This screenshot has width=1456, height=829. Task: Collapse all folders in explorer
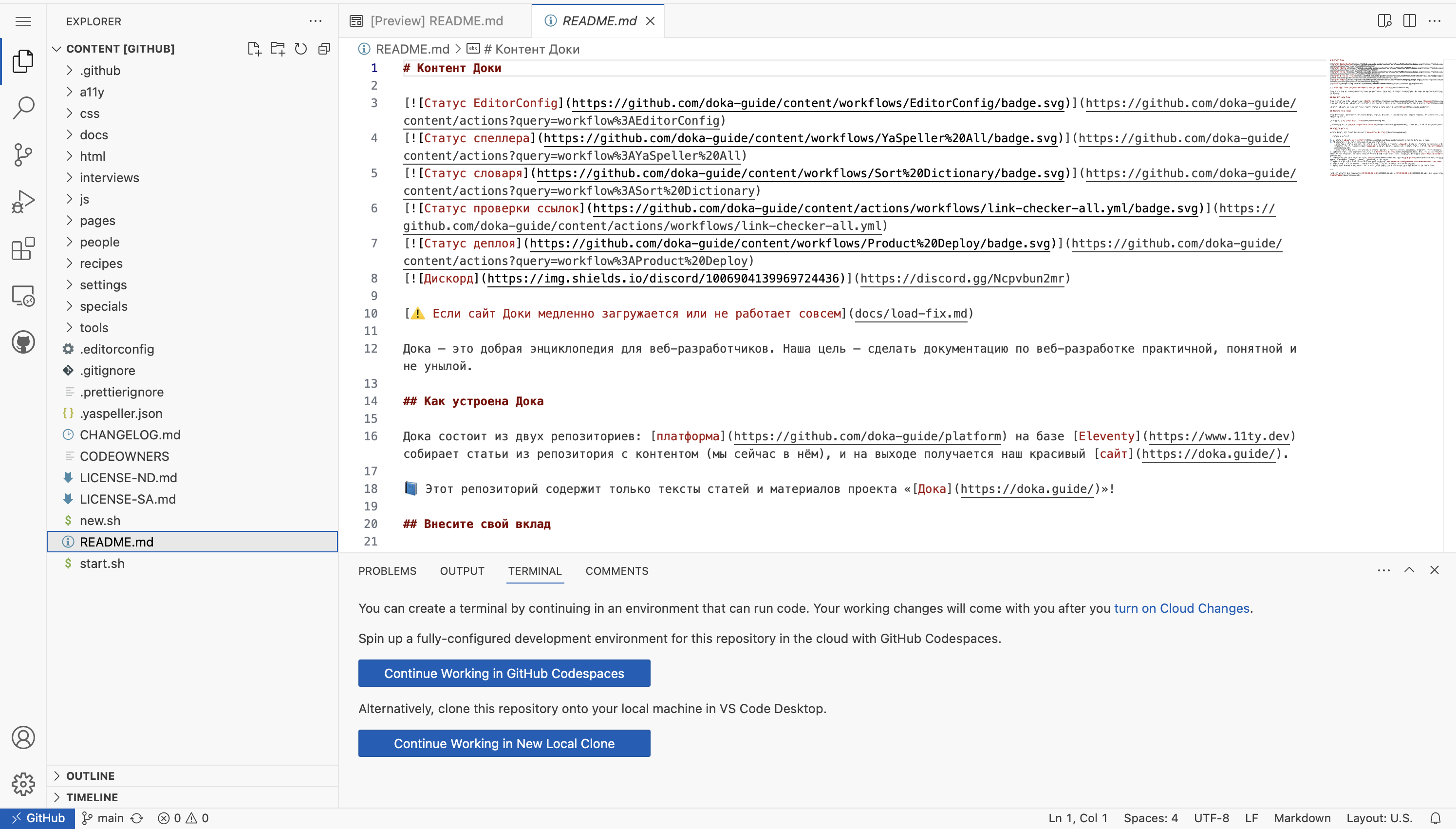[324, 49]
